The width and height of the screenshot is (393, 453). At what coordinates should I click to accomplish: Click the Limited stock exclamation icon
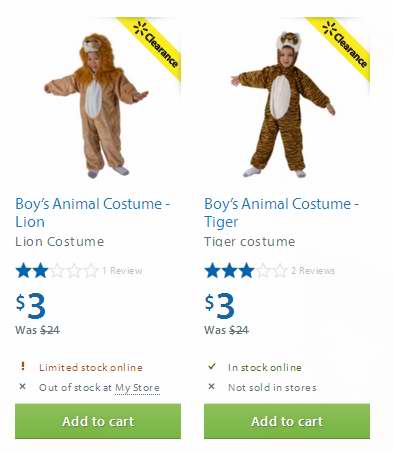23,366
